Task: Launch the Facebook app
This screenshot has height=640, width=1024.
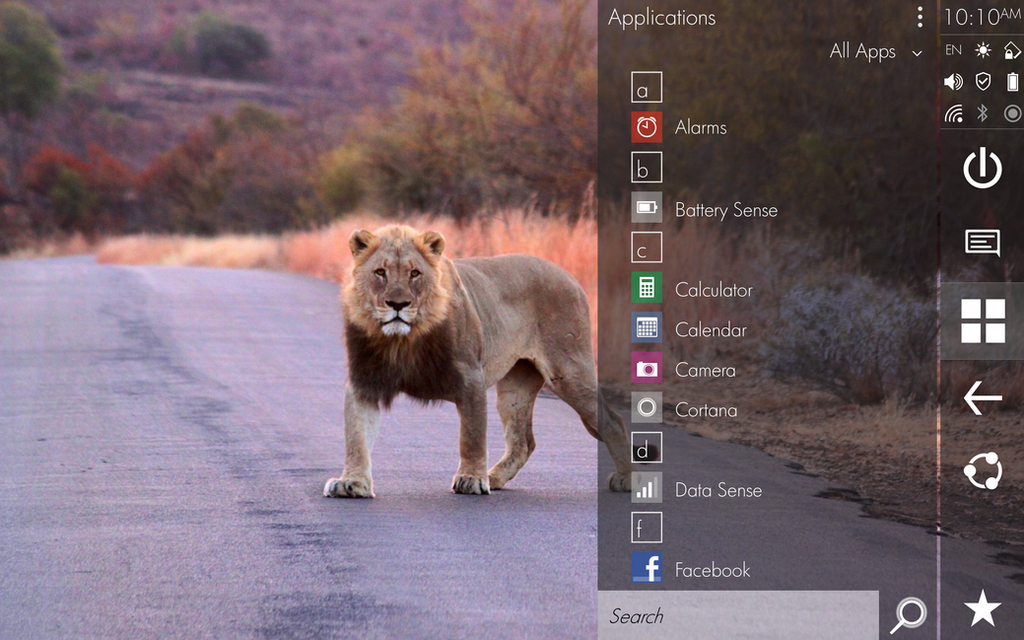Action: (x=691, y=569)
